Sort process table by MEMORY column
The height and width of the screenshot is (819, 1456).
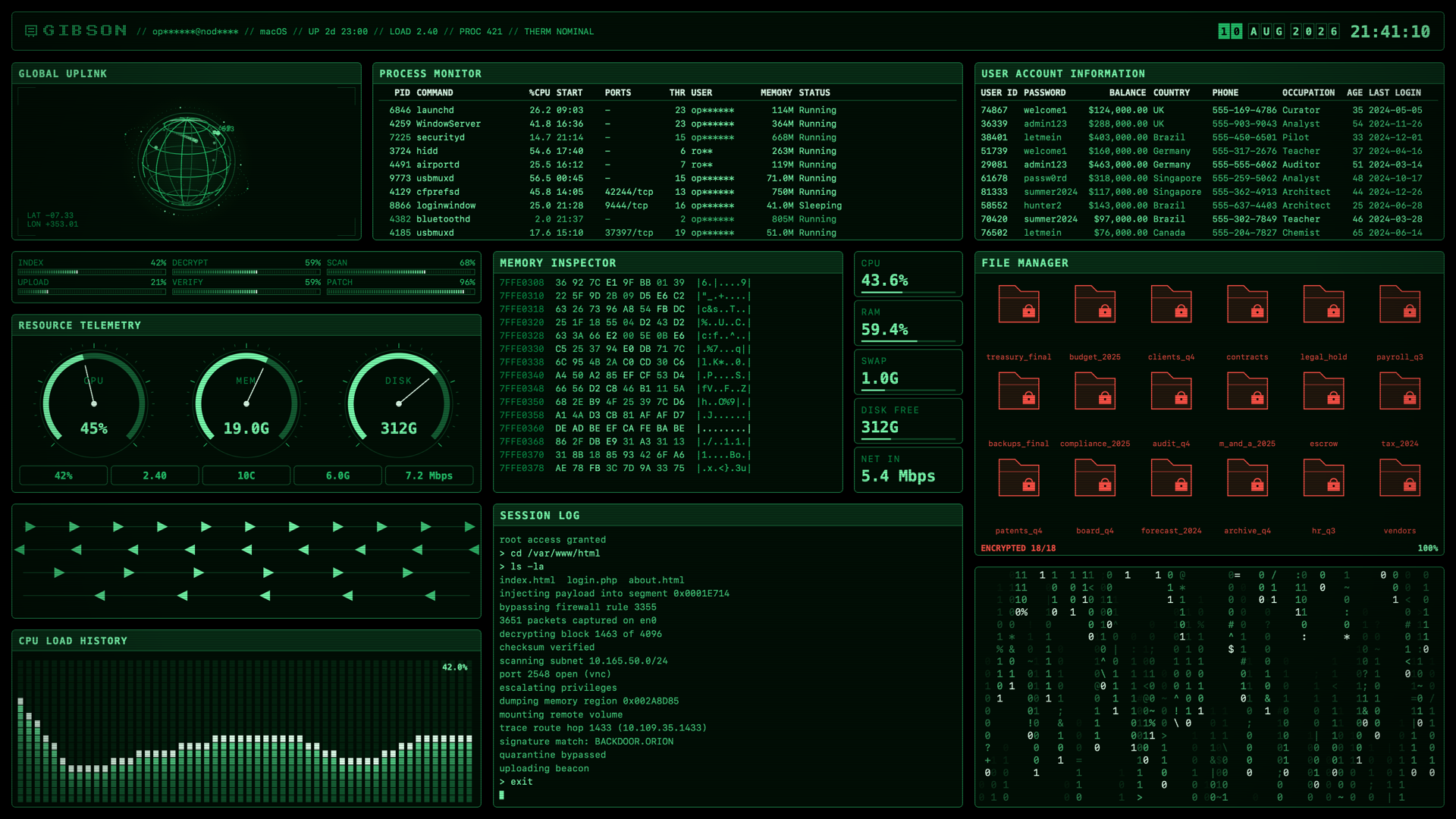[x=777, y=93]
